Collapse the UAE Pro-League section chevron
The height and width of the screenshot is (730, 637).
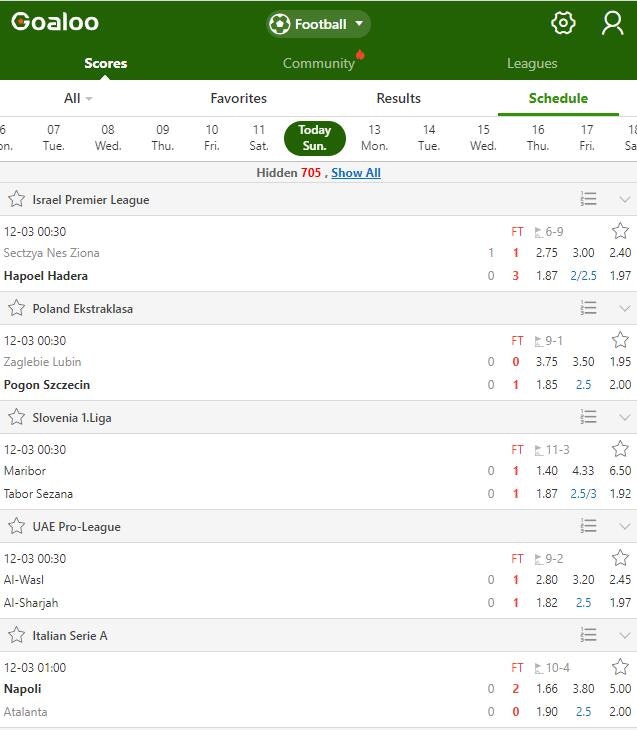(x=625, y=527)
